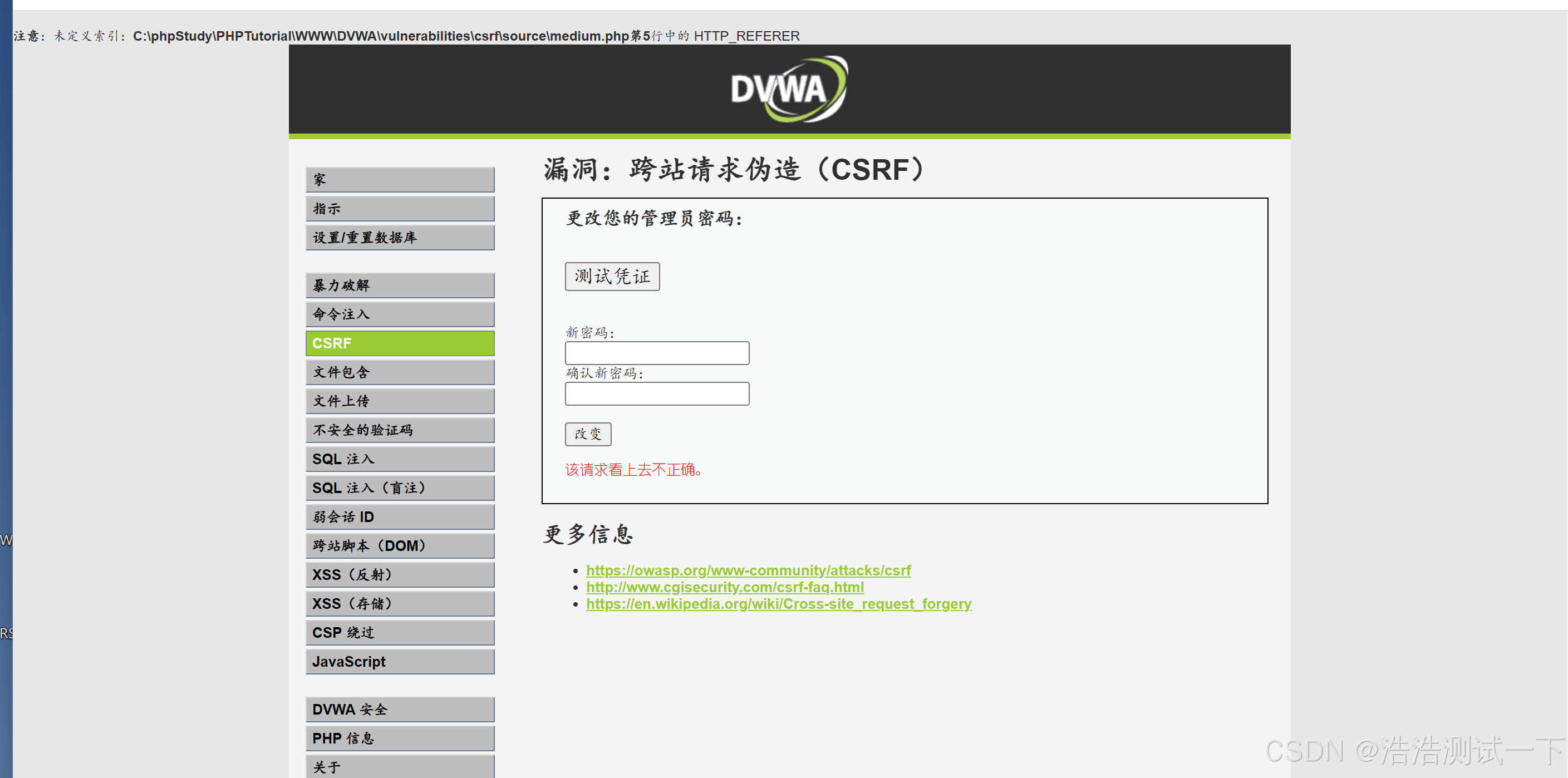Viewport: 1568px width, 778px height.
Task: Navigate to SQL 注入（盲注）page
Action: (399, 488)
